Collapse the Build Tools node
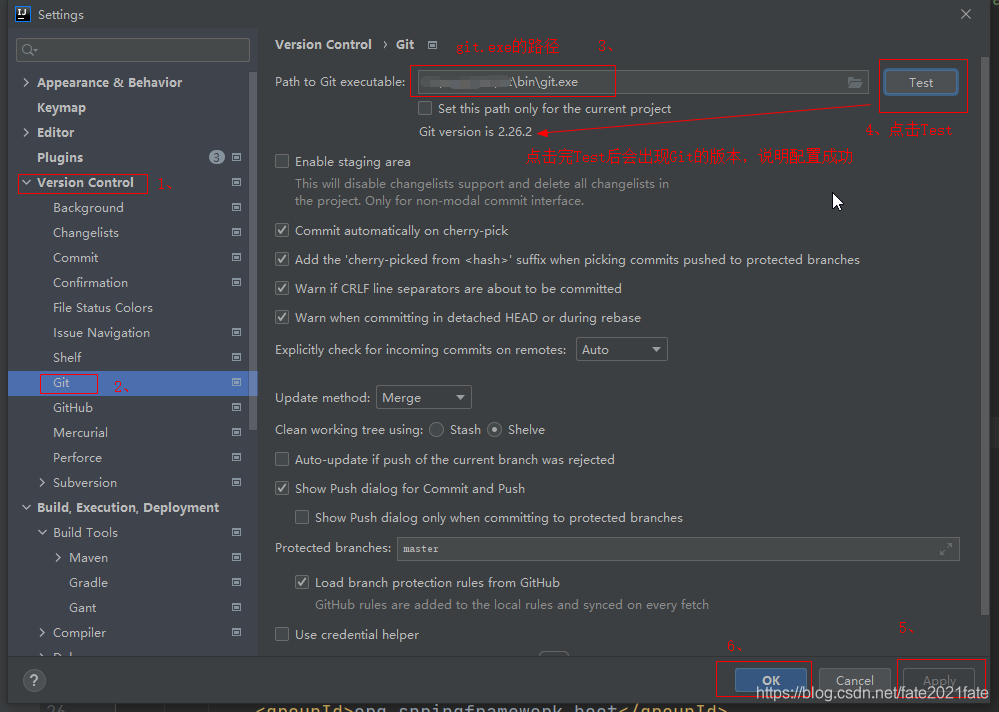The height and width of the screenshot is (712, 999). pyautogui.click(x=42, y=532)
